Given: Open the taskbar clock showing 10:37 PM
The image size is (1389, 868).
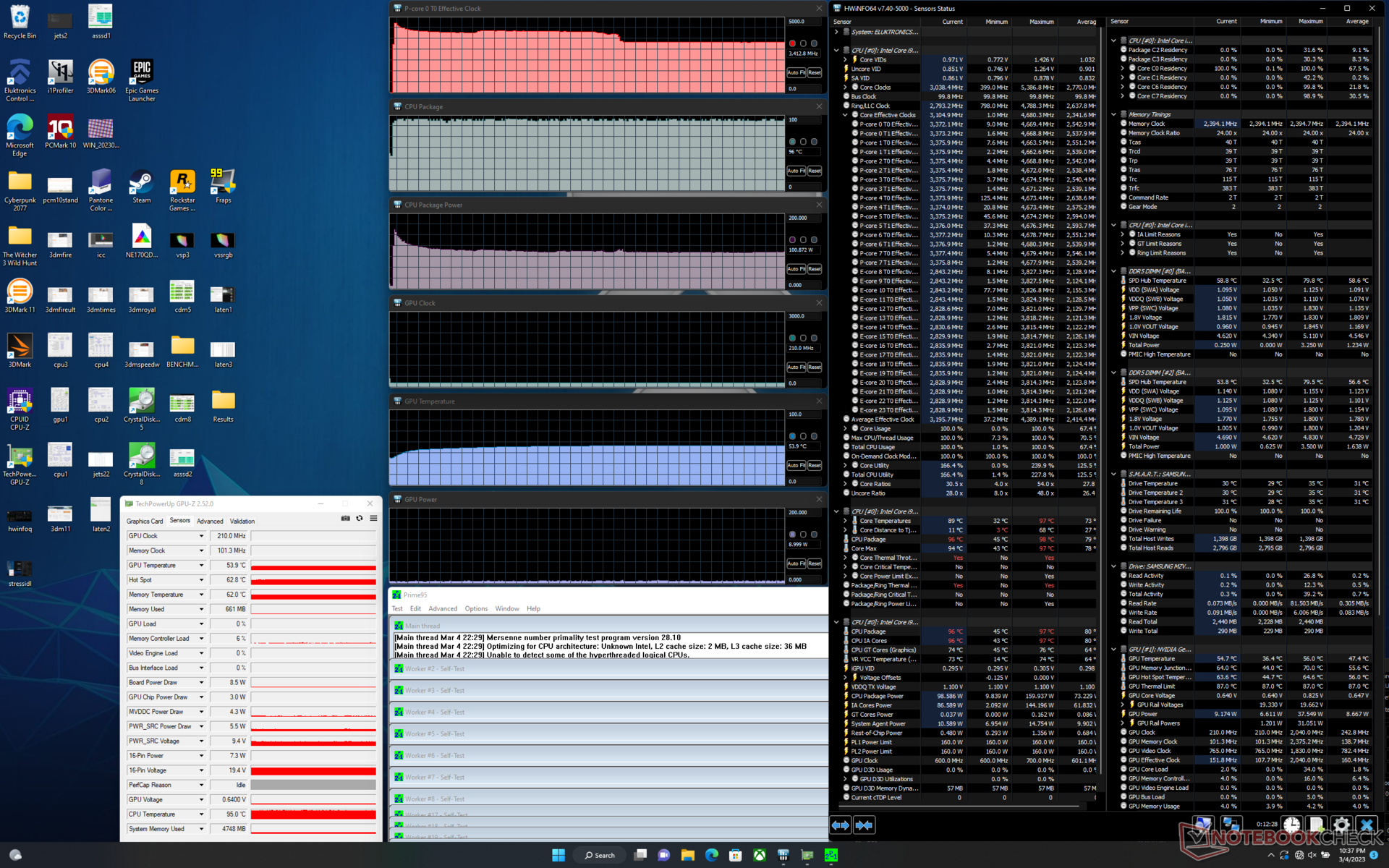Looking at the screenshot, I should [1351, 855].
